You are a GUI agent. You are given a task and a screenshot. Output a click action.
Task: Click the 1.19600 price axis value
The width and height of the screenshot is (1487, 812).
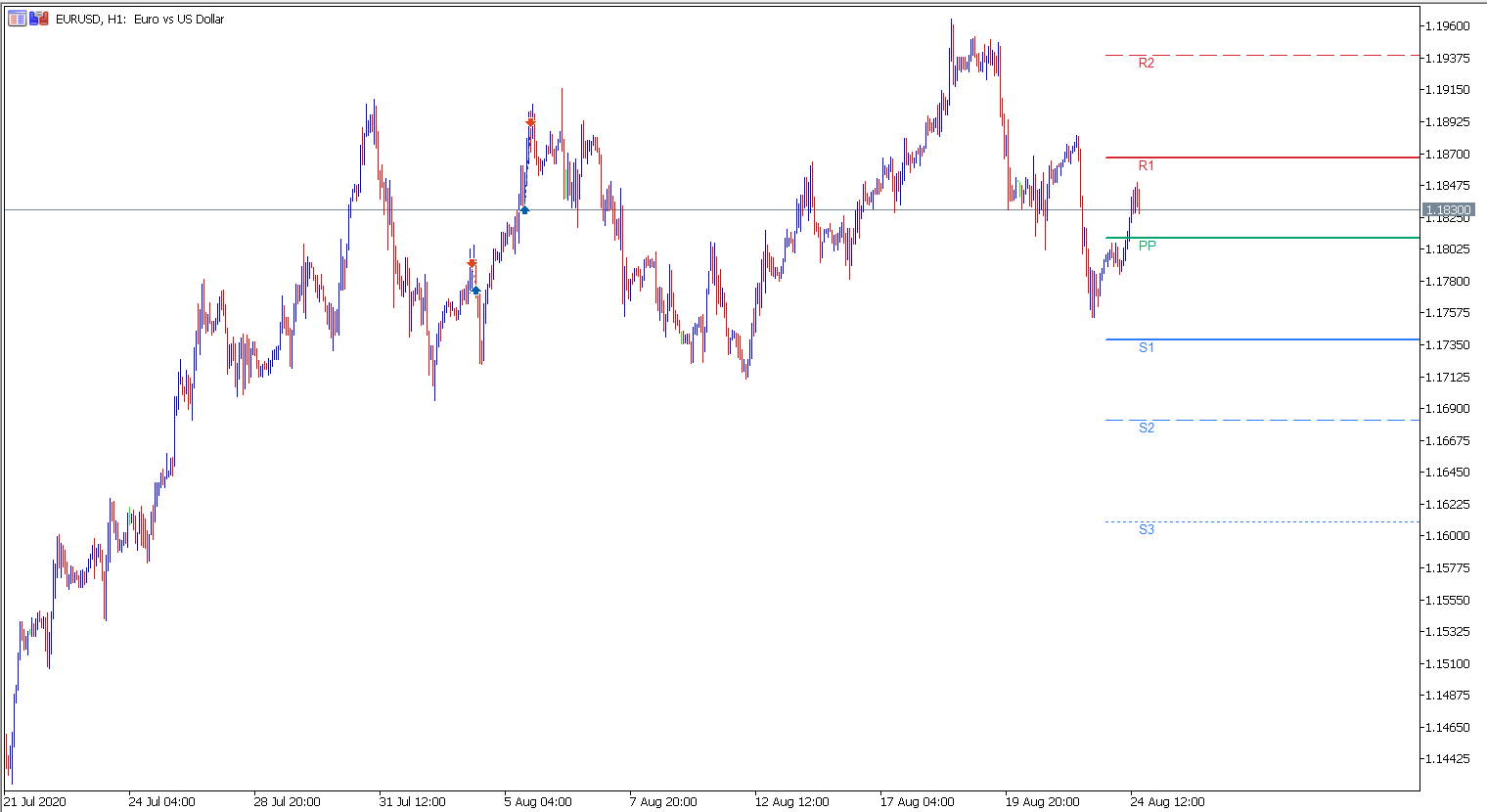pos(1448,26)
